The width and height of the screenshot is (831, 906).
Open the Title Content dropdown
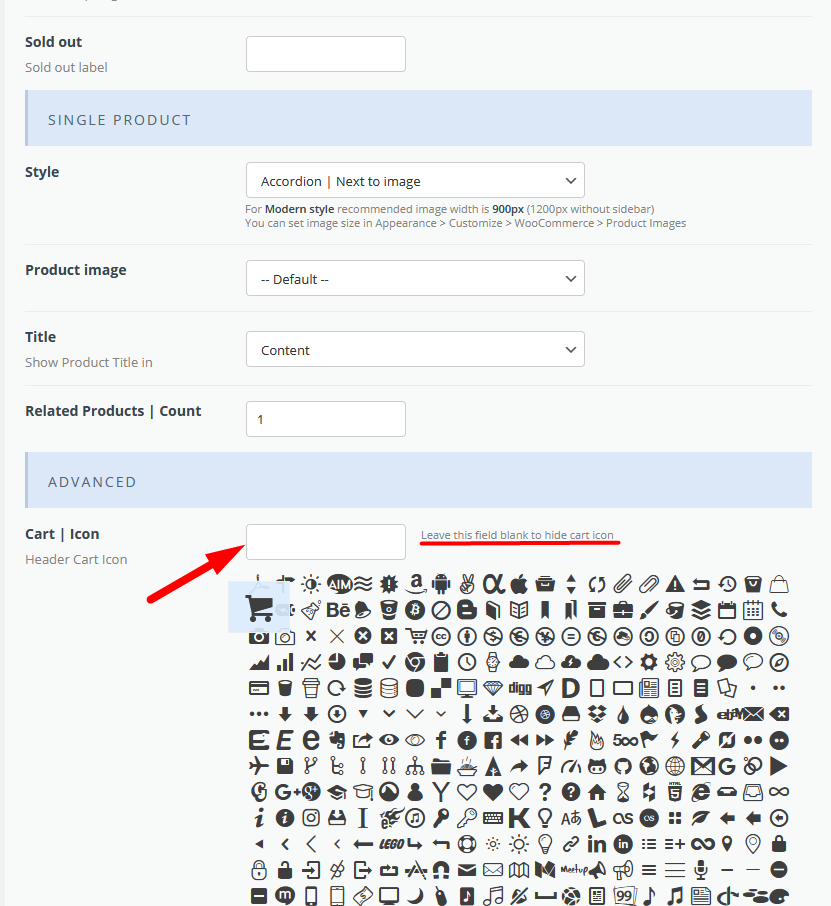point(415,349)
